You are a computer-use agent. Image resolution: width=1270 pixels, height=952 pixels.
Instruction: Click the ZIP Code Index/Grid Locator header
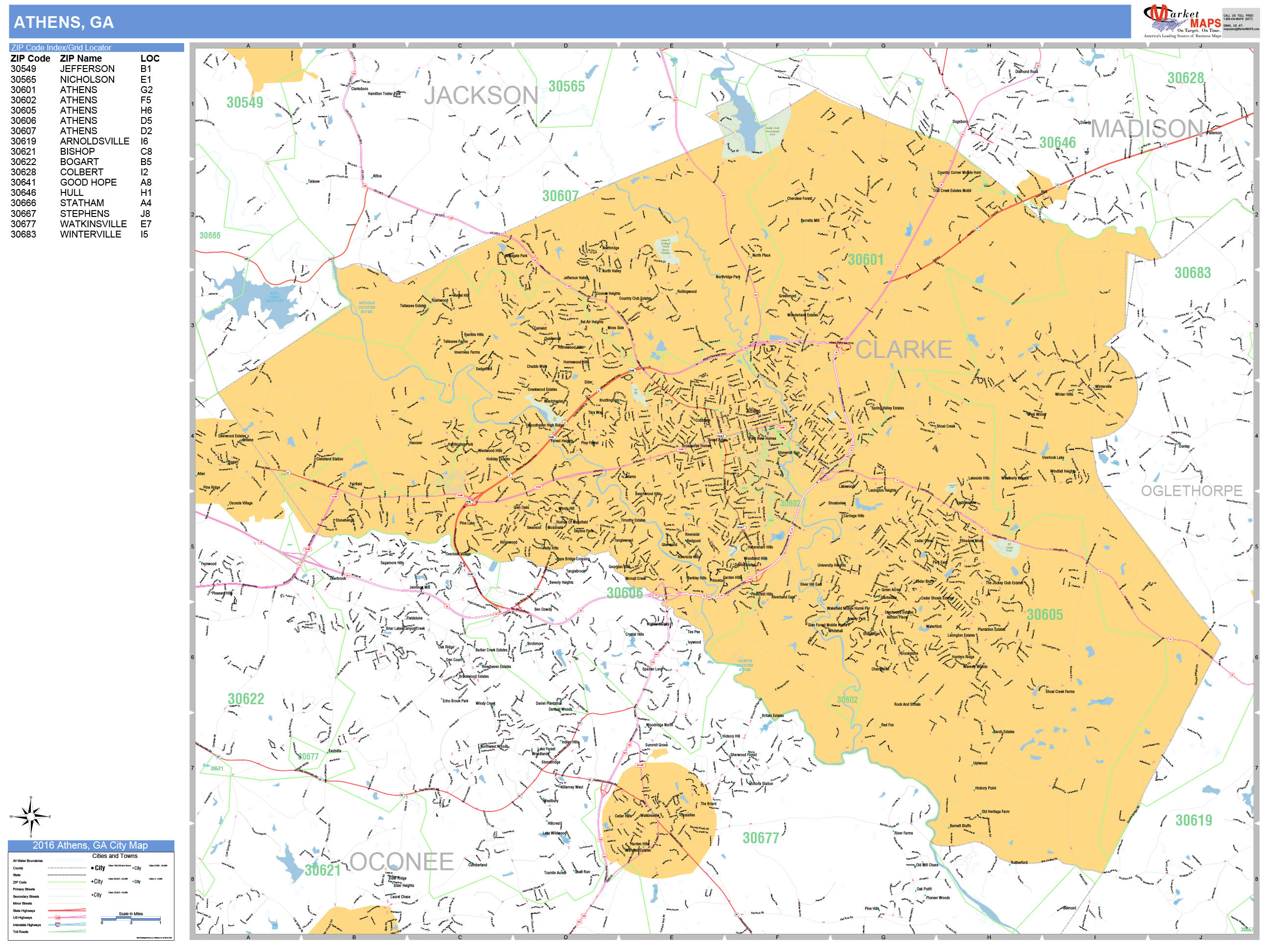(x=97, y=48)
